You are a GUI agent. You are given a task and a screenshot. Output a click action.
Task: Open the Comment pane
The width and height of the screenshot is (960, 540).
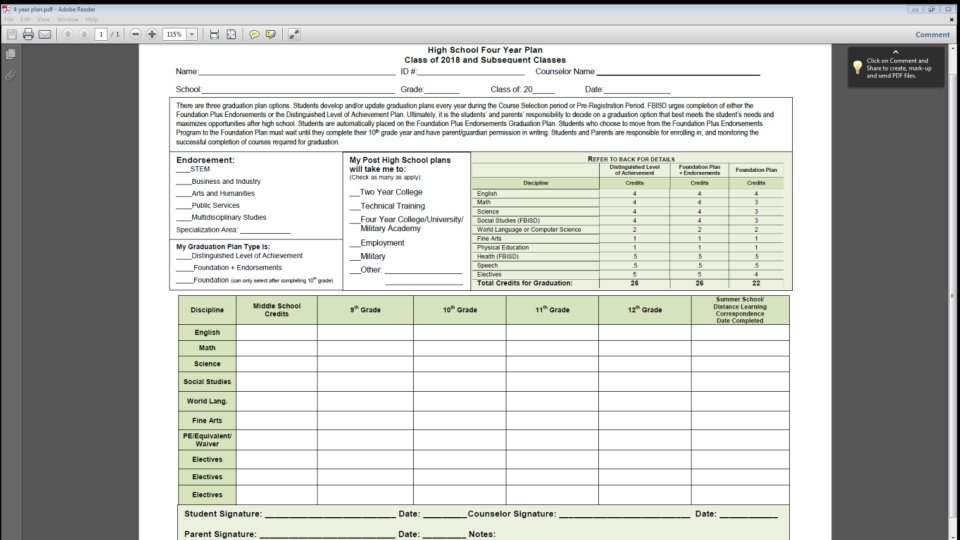[x=932, y=34]
